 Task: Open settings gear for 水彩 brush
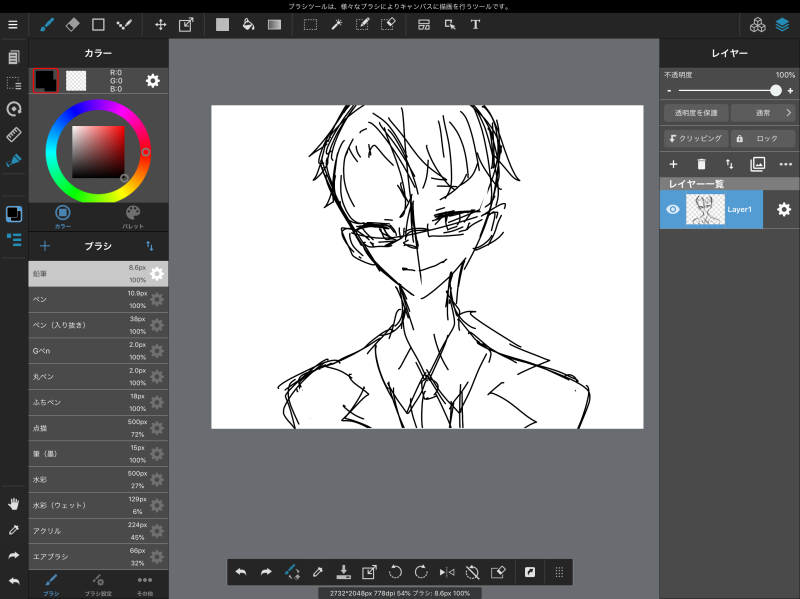click(157, 479)
